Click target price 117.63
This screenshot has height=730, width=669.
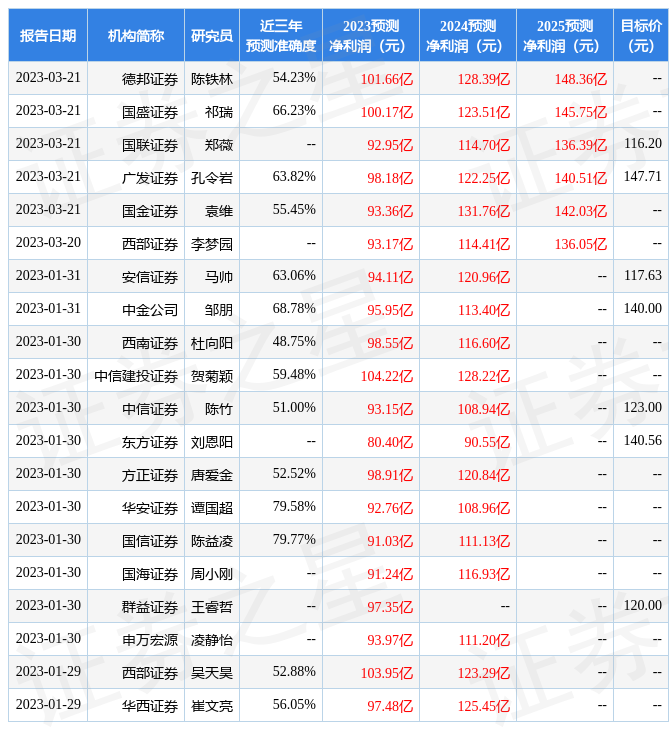(642, 276)
